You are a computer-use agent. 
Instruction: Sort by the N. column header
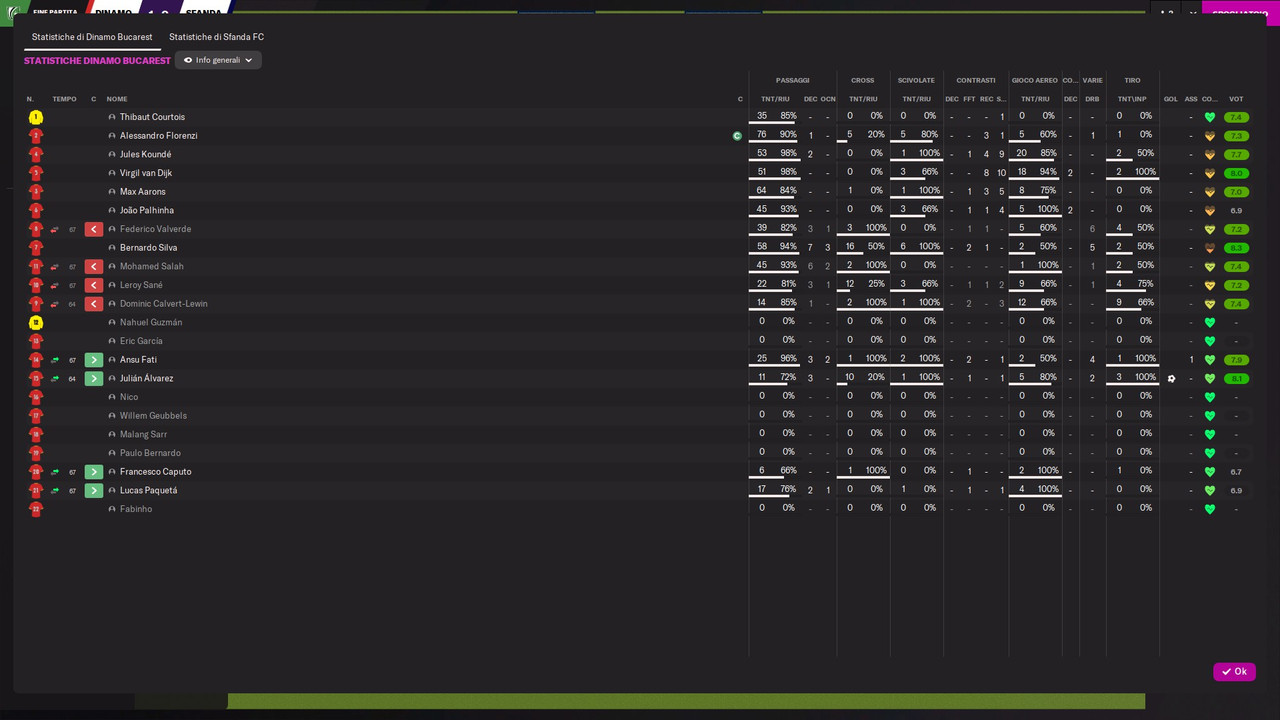pyautogui.click(x=30, y=99)
